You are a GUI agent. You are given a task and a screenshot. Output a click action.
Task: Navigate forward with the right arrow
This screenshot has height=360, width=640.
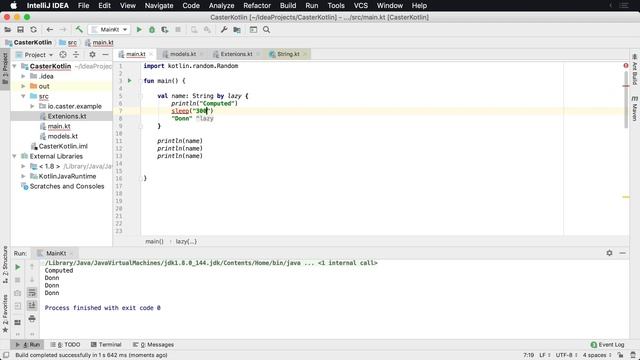[62, 30]
